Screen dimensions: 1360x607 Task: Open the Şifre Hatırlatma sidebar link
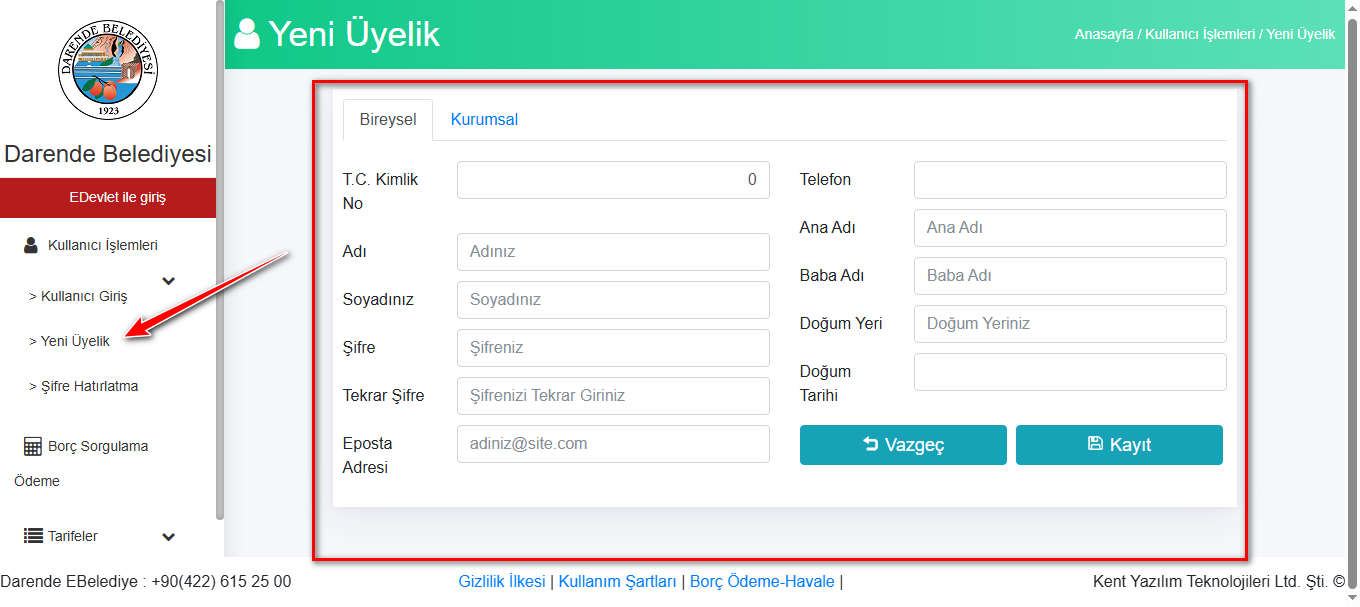pos(84,386)
